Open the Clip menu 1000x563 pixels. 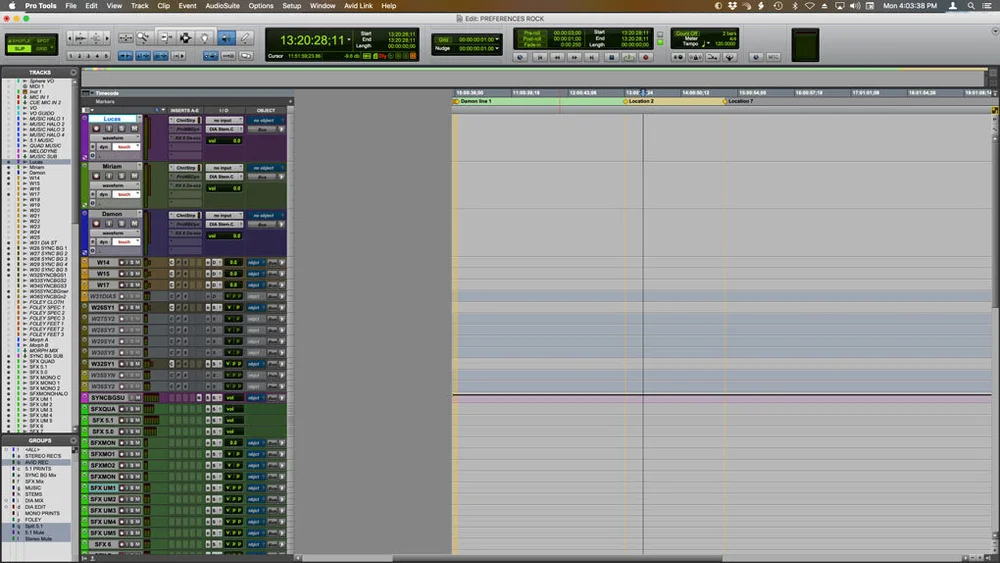[163, 6]
